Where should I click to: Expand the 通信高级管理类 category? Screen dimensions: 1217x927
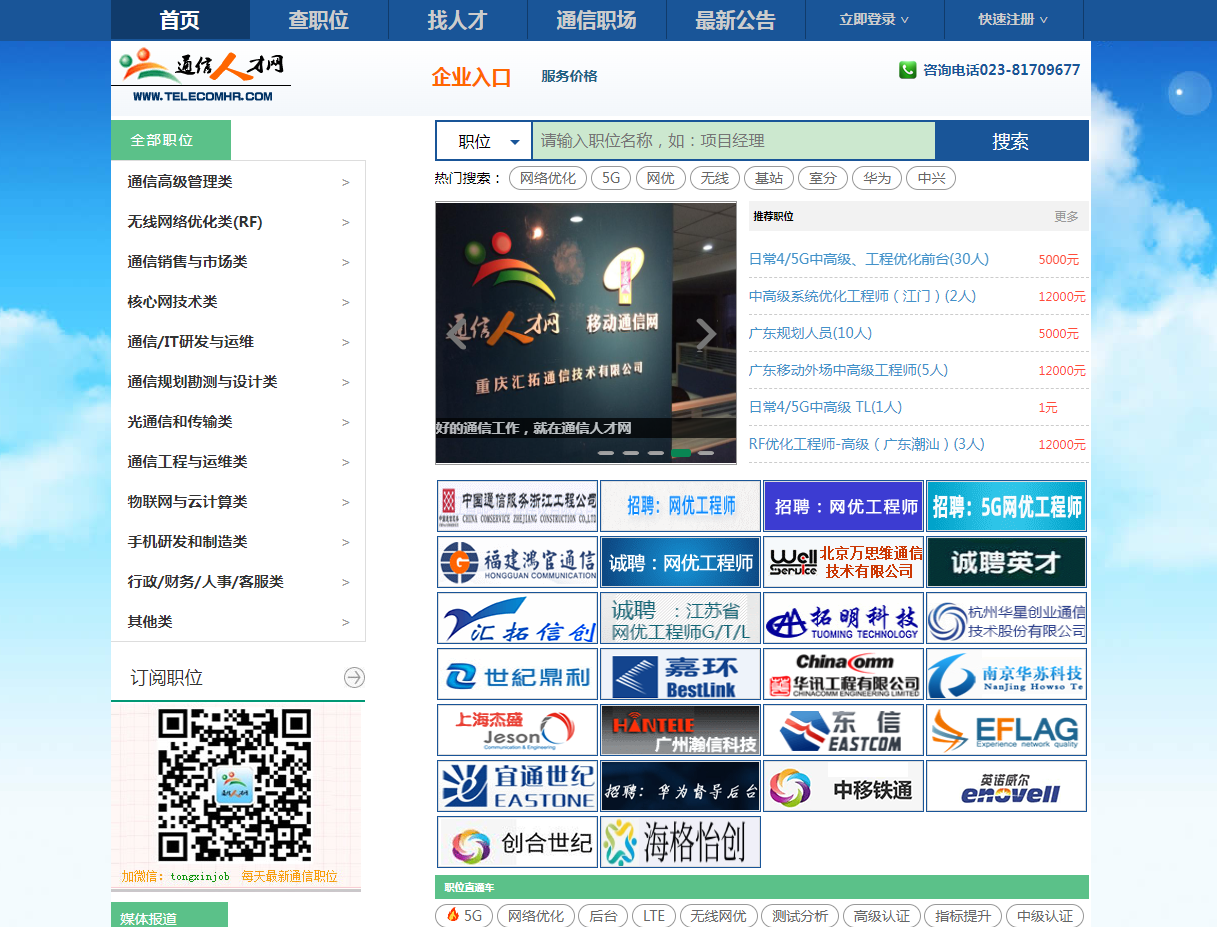[x=238, y=181]
